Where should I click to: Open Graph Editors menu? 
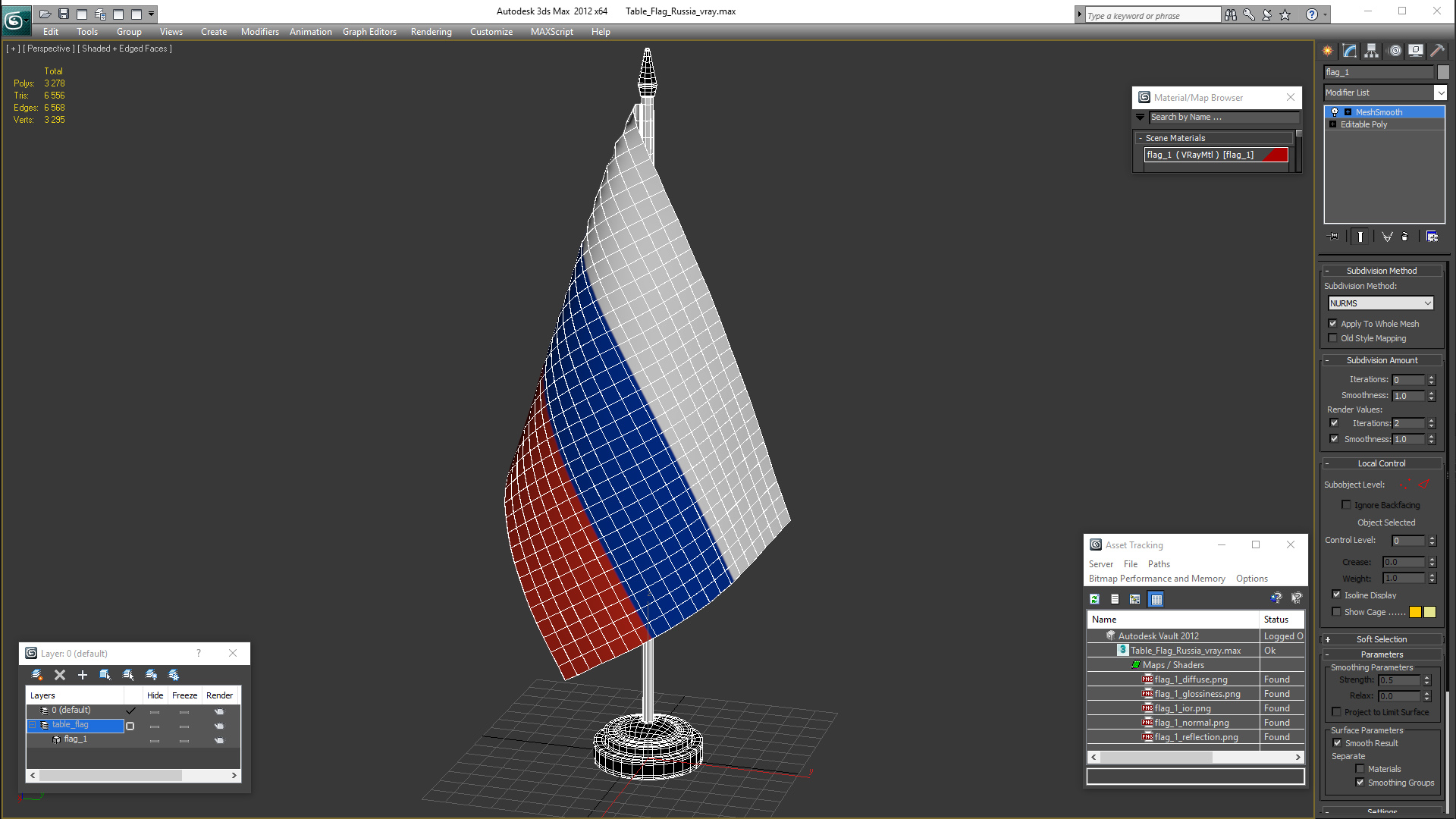(x=369, y=32)
